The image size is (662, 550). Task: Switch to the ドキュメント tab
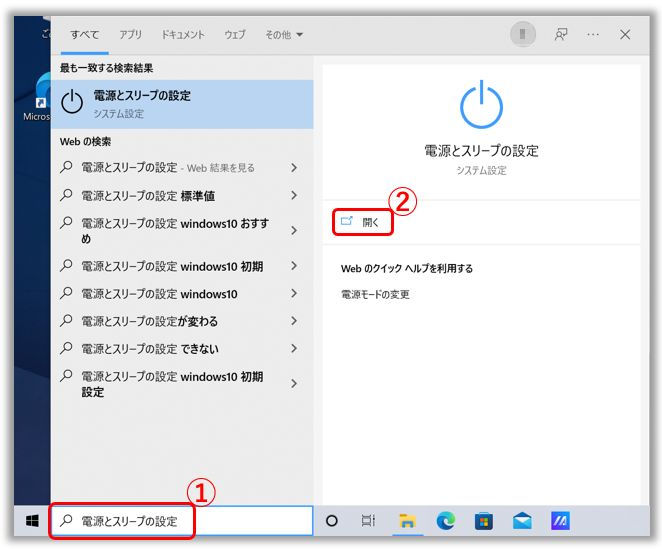[183, 35]
